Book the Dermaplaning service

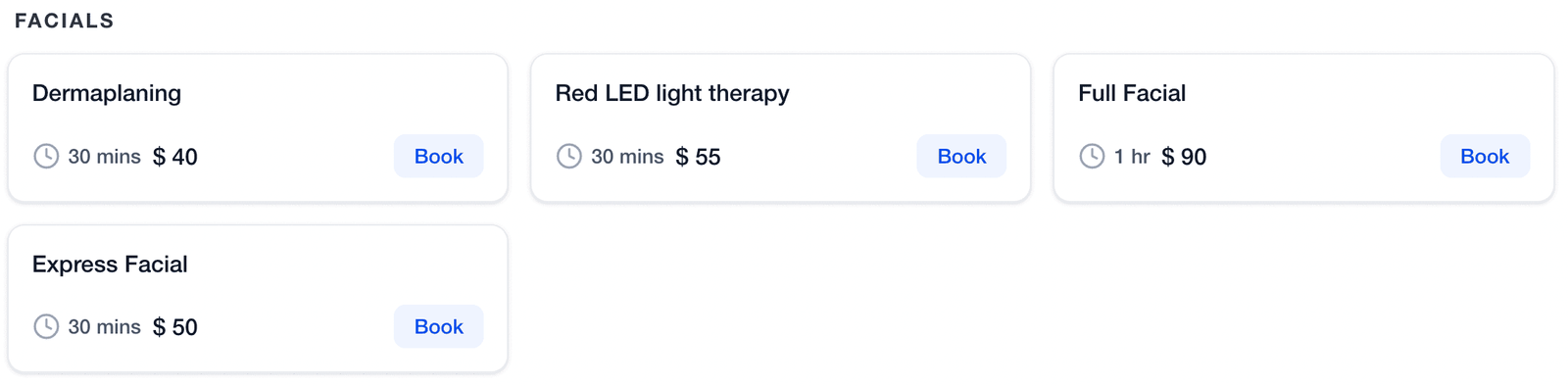click(438, 156)
